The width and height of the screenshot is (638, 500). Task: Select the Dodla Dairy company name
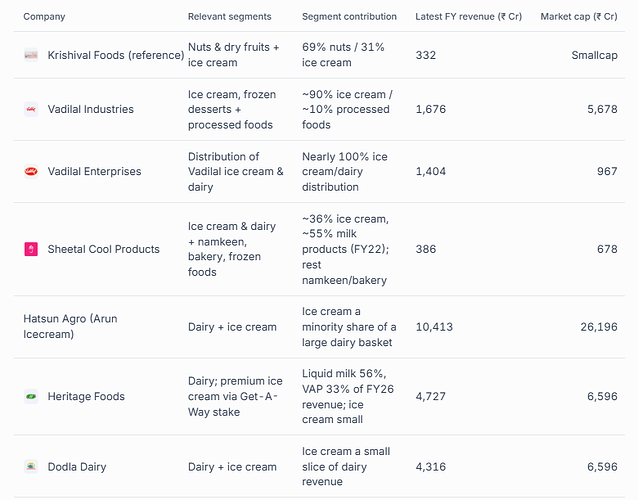[77, 467]
